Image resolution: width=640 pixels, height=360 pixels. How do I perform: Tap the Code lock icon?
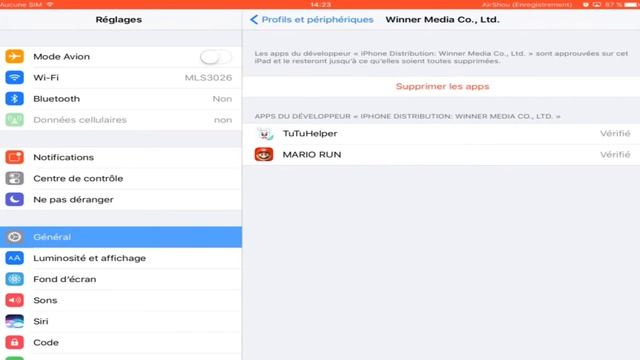coord(14,342)
